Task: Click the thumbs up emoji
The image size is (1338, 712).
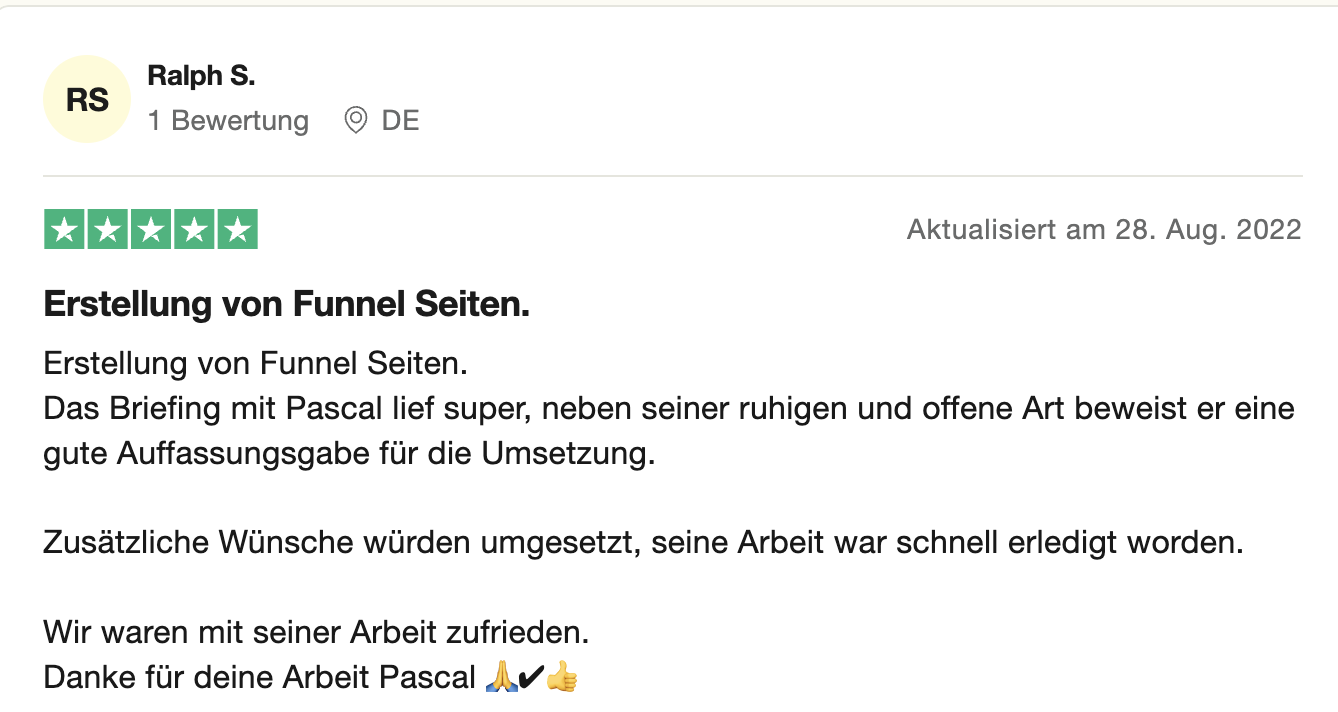Action: (x=563, y=678)
